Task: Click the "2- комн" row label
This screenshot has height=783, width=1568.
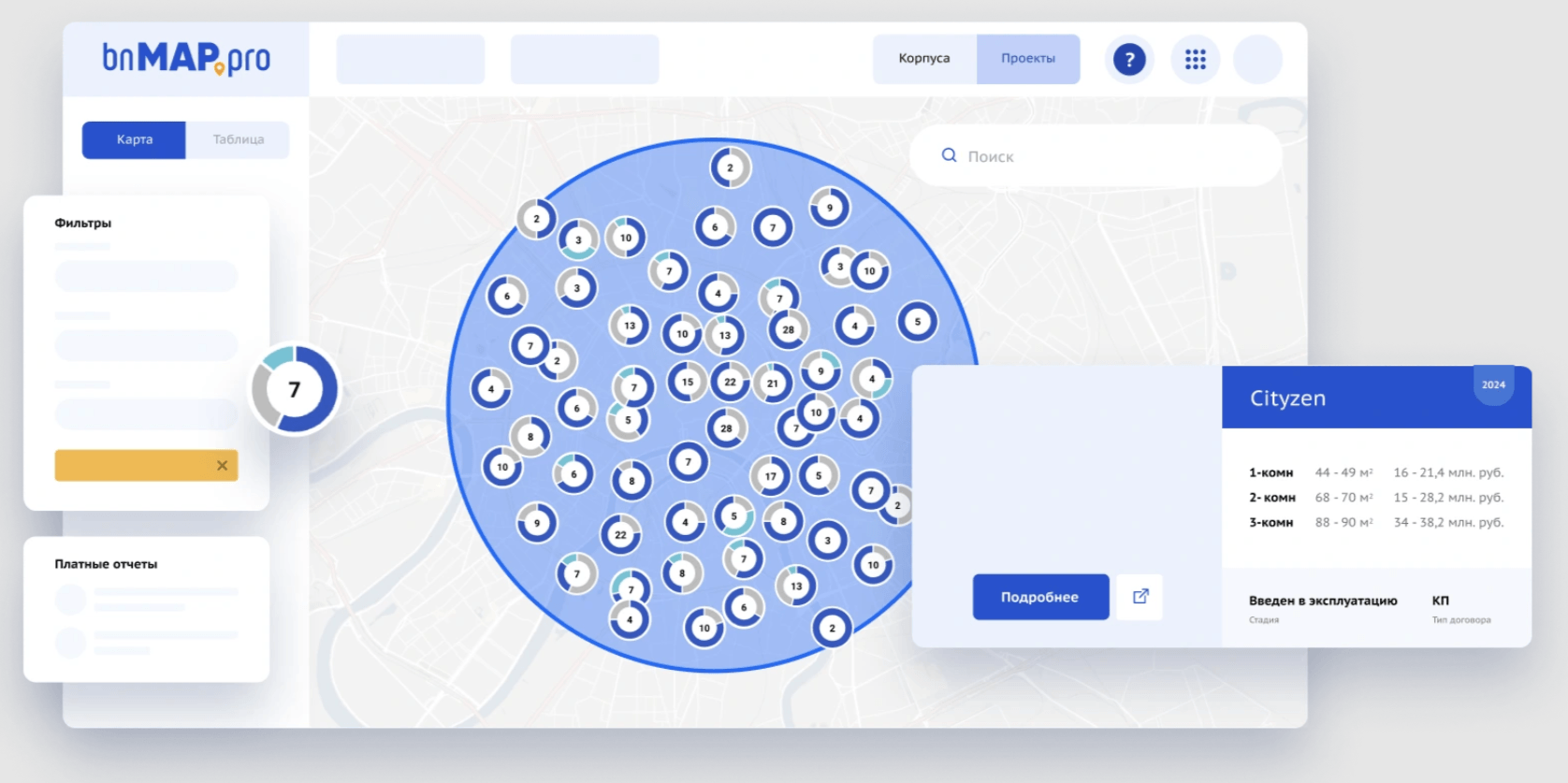Action: tap(1272, 498)
